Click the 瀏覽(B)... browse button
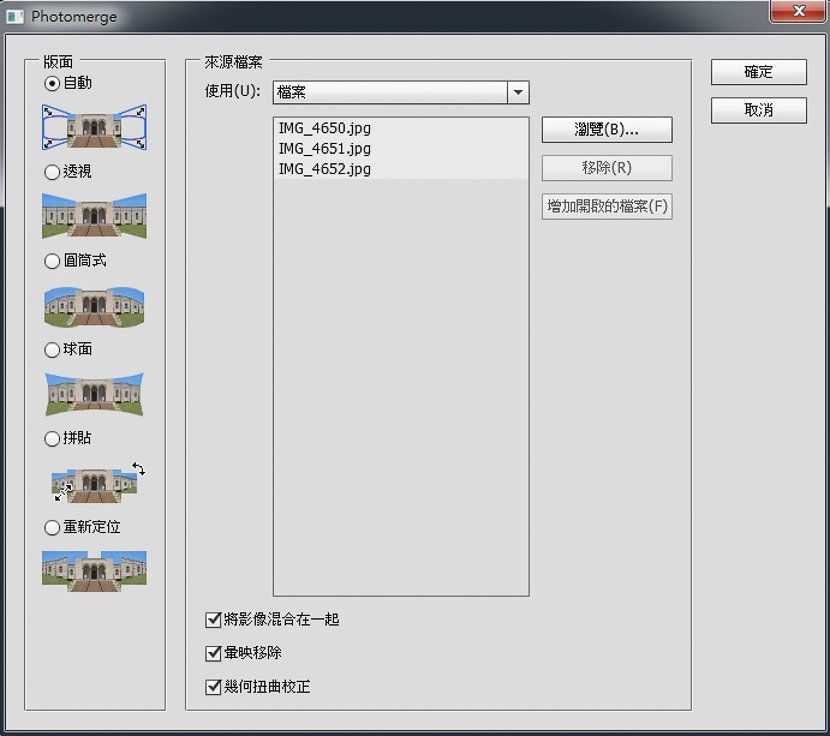Viewport: 830px width, 736px height. (607, 130)
